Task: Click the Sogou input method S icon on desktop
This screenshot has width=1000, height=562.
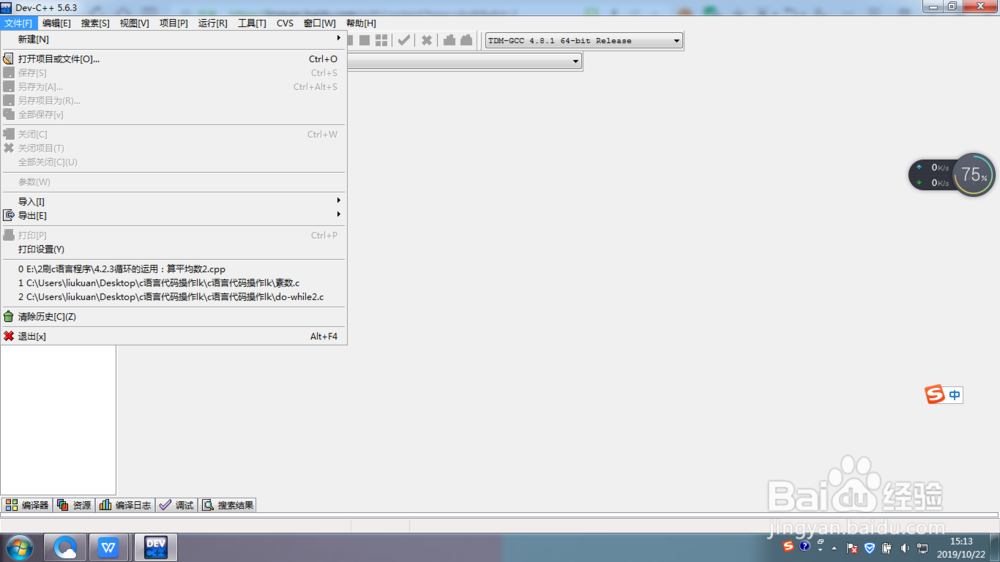Action: (934, 394)
